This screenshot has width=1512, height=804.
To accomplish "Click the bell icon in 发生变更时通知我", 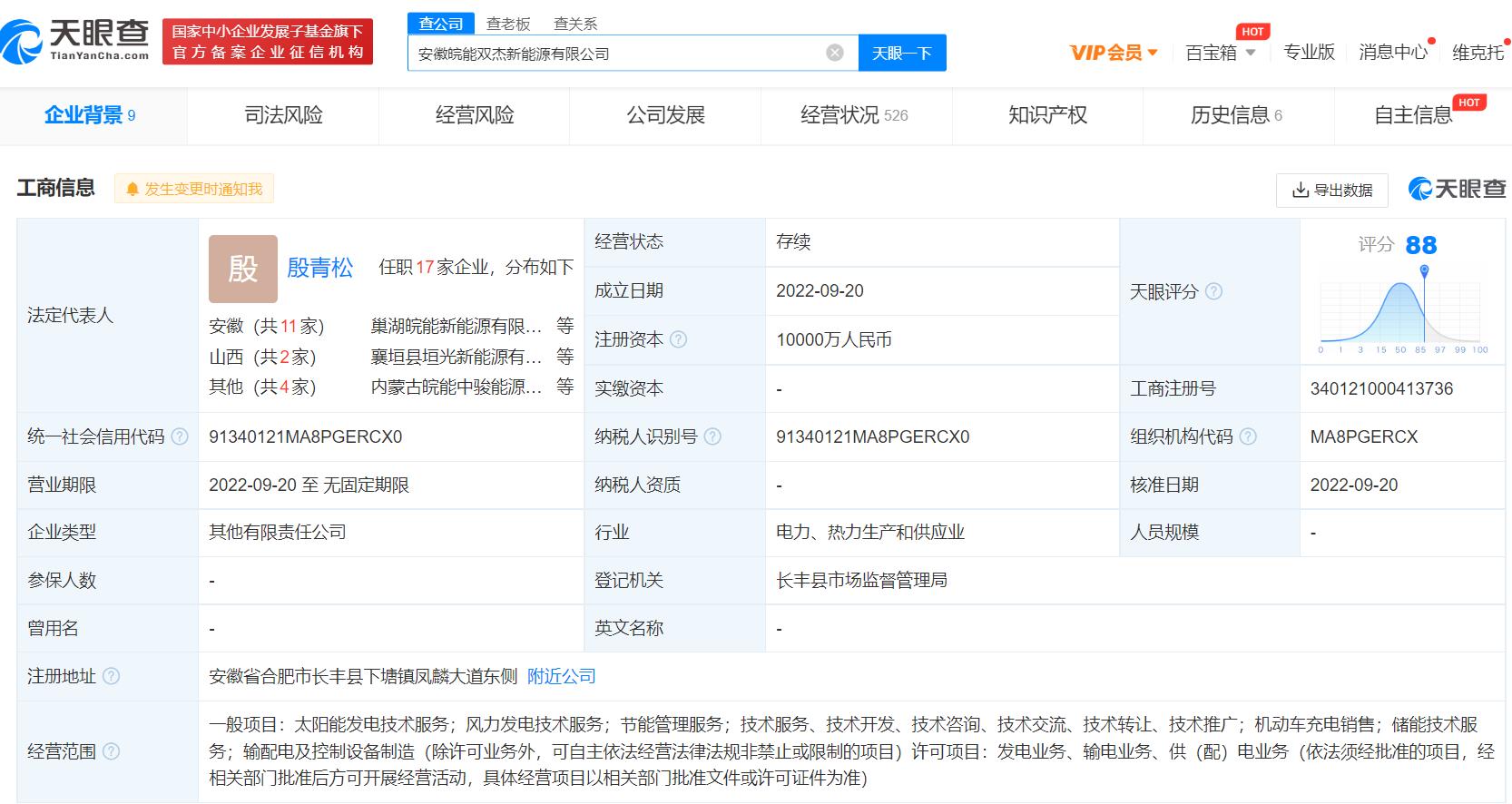I will point(133,189).
